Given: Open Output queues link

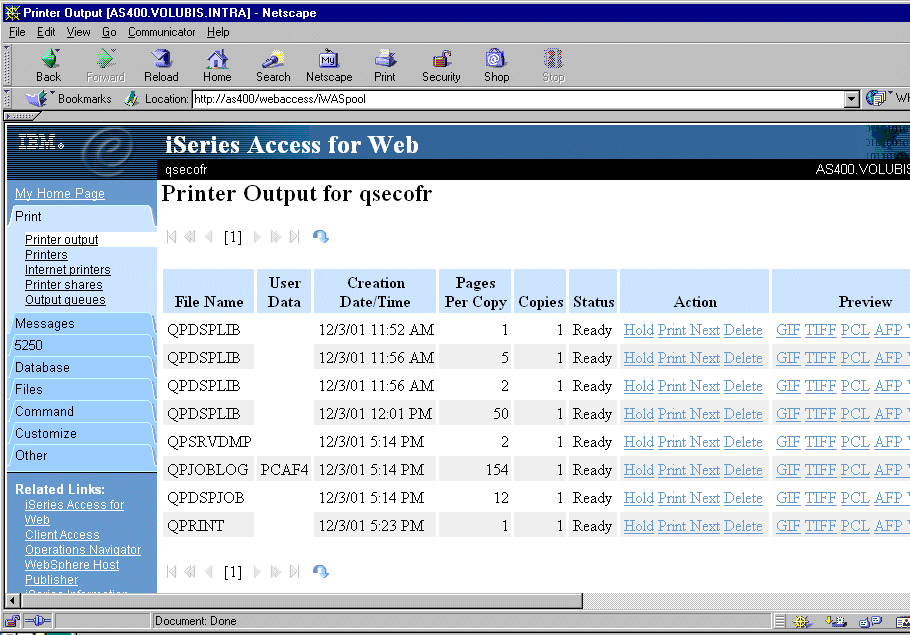Looking at the screenshot, I should click(x=65, y=300).
